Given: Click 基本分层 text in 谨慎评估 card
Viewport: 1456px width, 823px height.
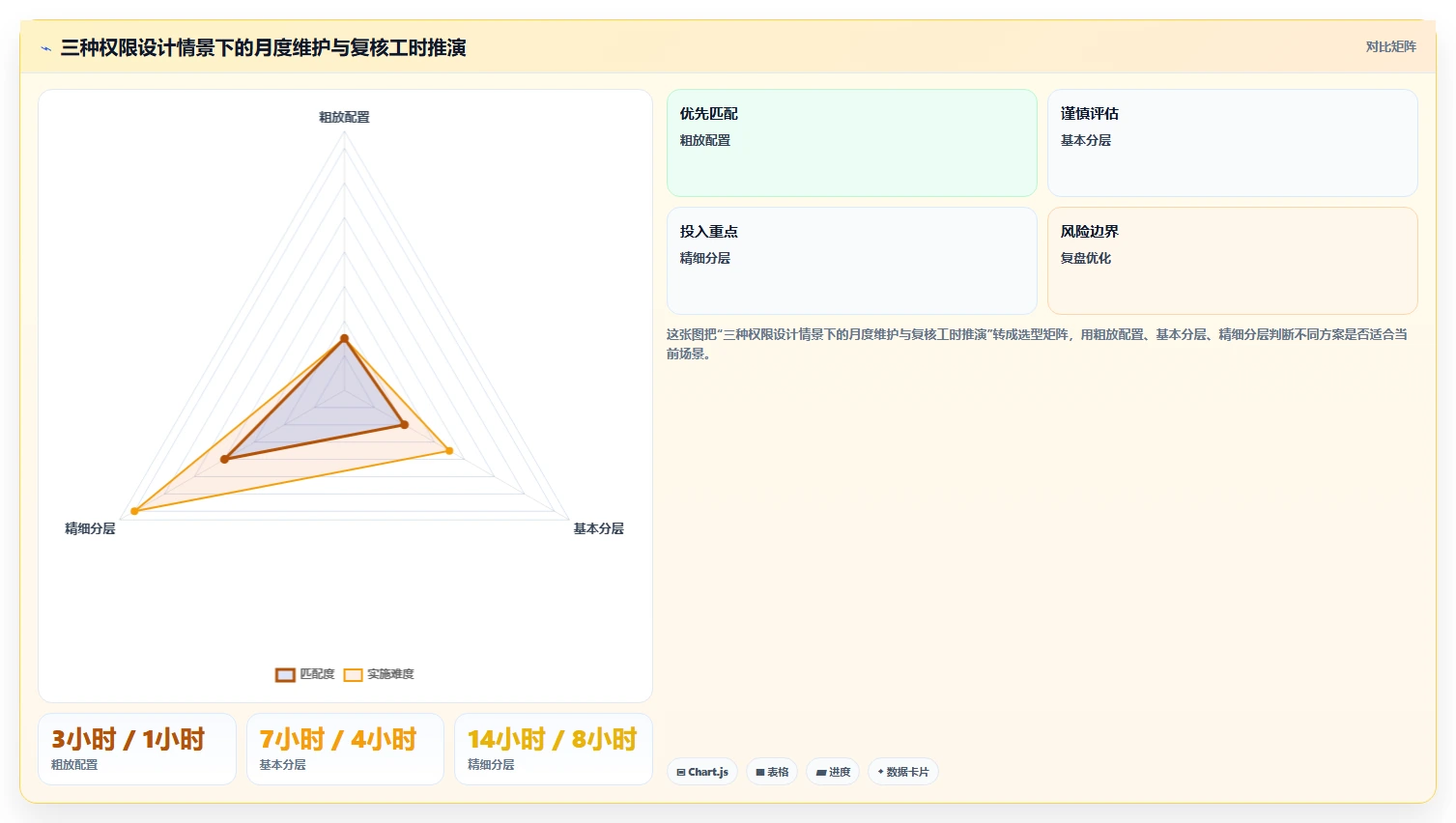Looking at the screenshot, I should click(x=1086, y=140).
